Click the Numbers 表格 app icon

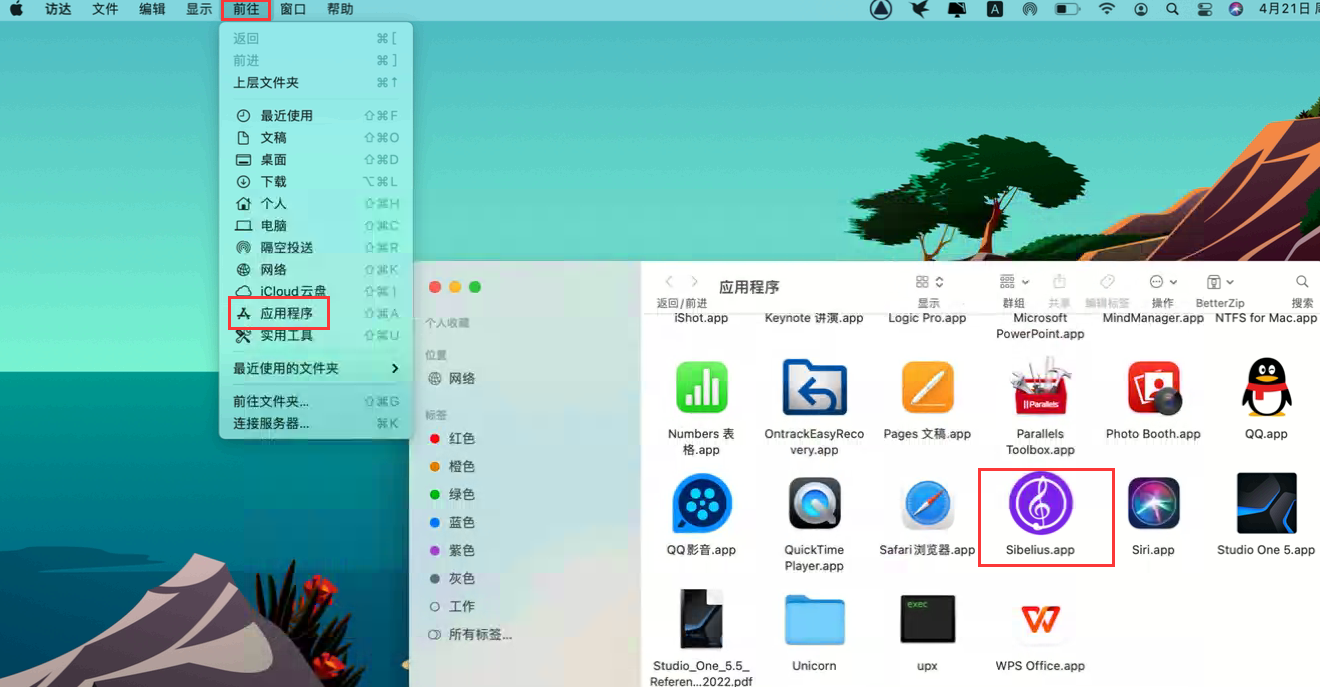701,388
